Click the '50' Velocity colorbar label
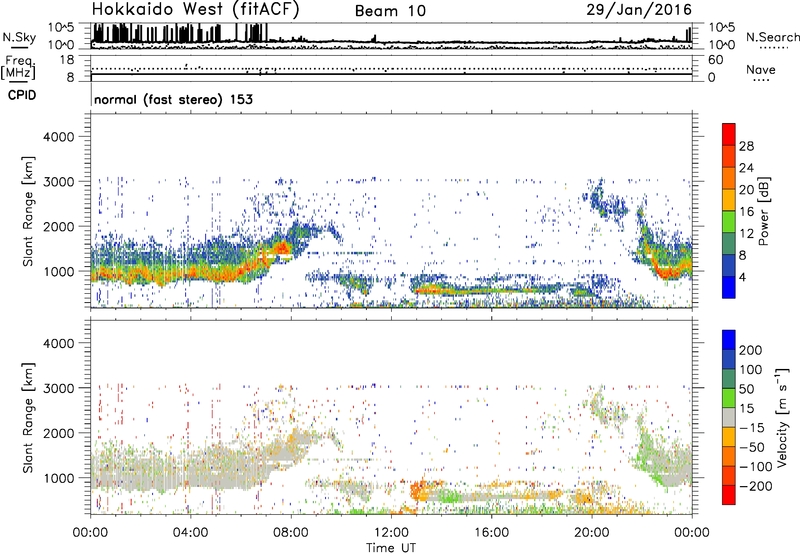 747,389
